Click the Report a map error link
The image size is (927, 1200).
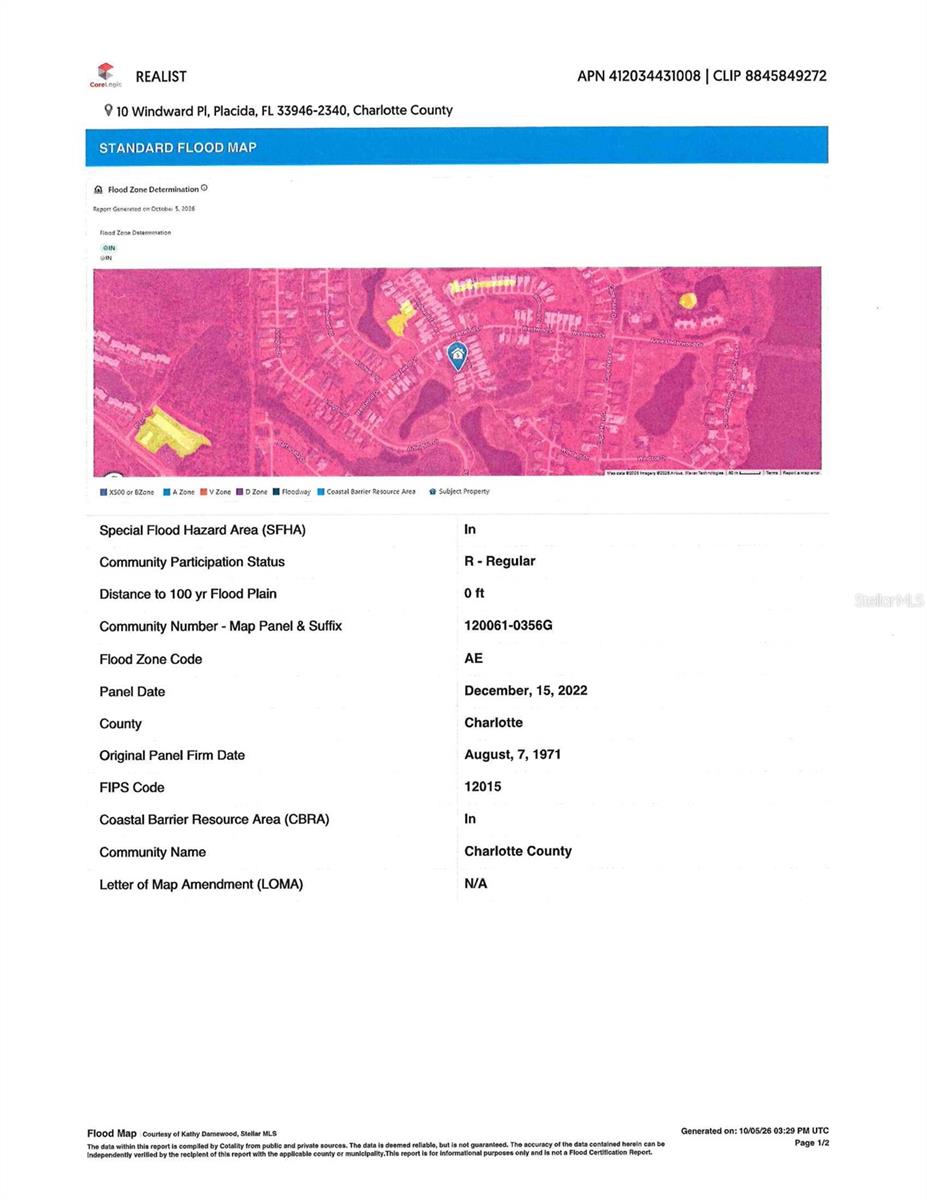[x=802, y=472]
